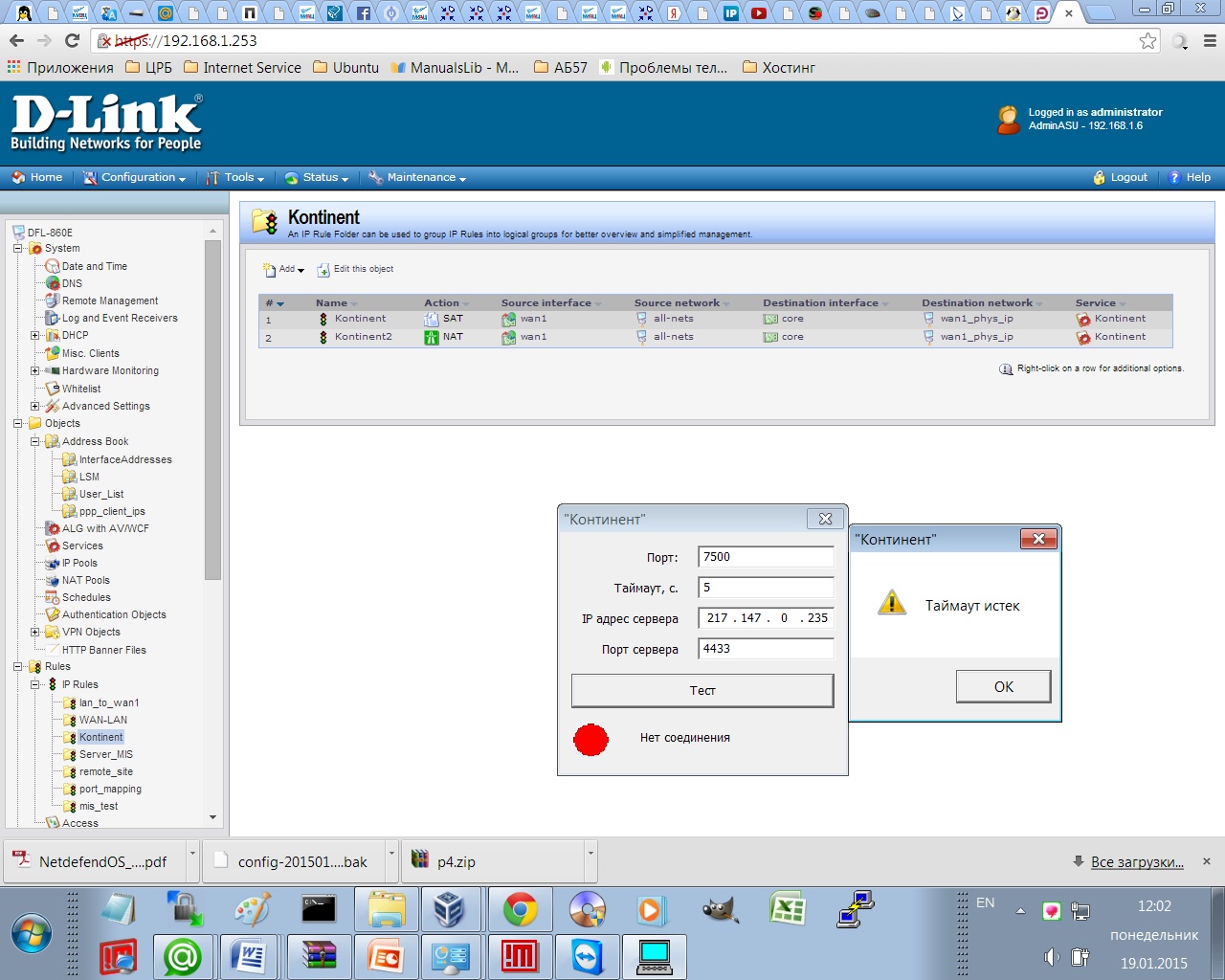
Task: Open the Configuration menu
Action: [x=135, y=178]
